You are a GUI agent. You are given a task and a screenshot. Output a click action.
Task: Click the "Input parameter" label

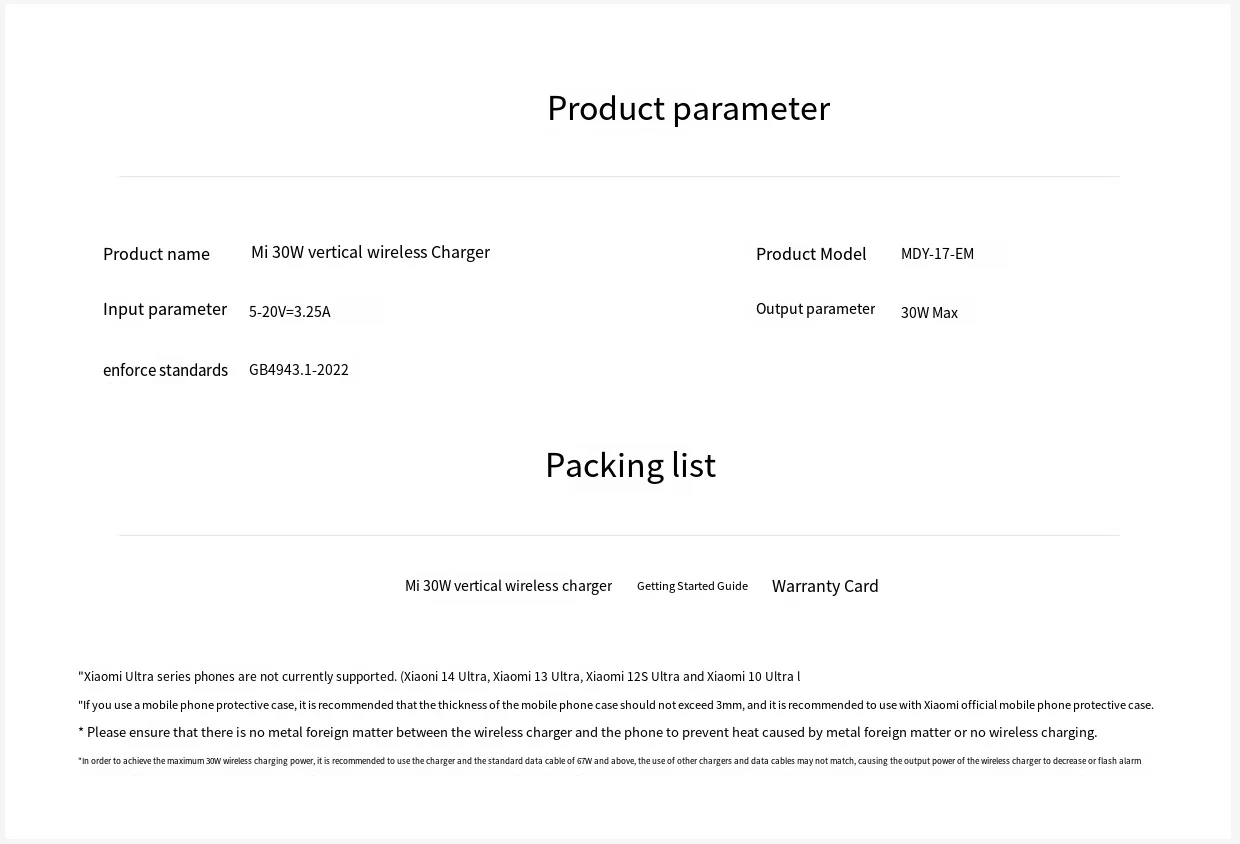tap(165, 309)
